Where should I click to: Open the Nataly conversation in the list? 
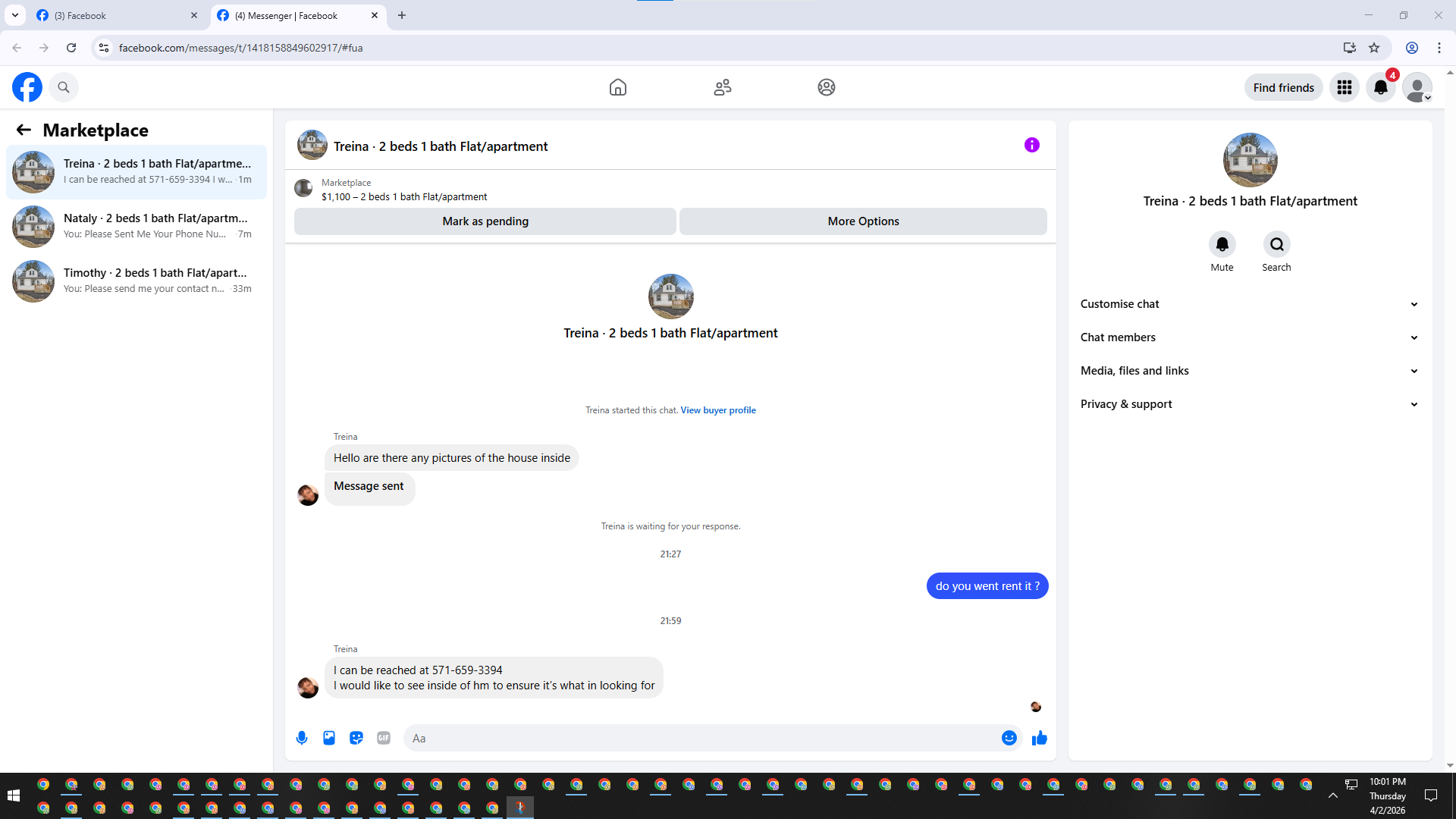136,227
